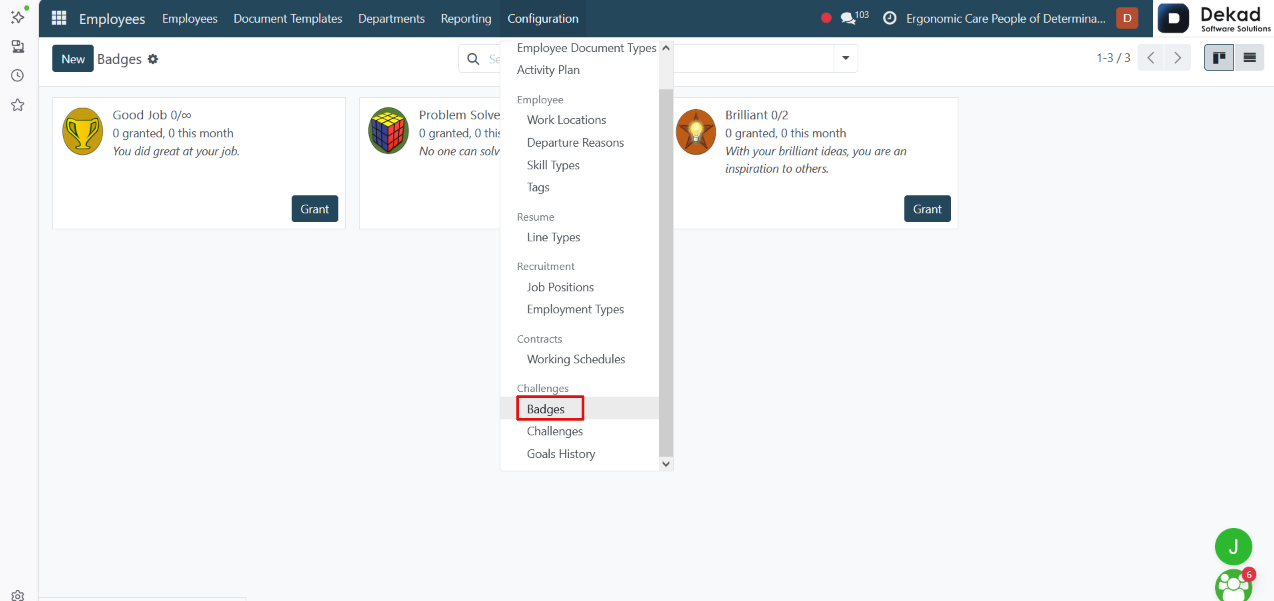Image resolution: width=1274 pixels, height=601 pixels.
Task: Open the apps grid home menu
Action: (x=59, y=18)
